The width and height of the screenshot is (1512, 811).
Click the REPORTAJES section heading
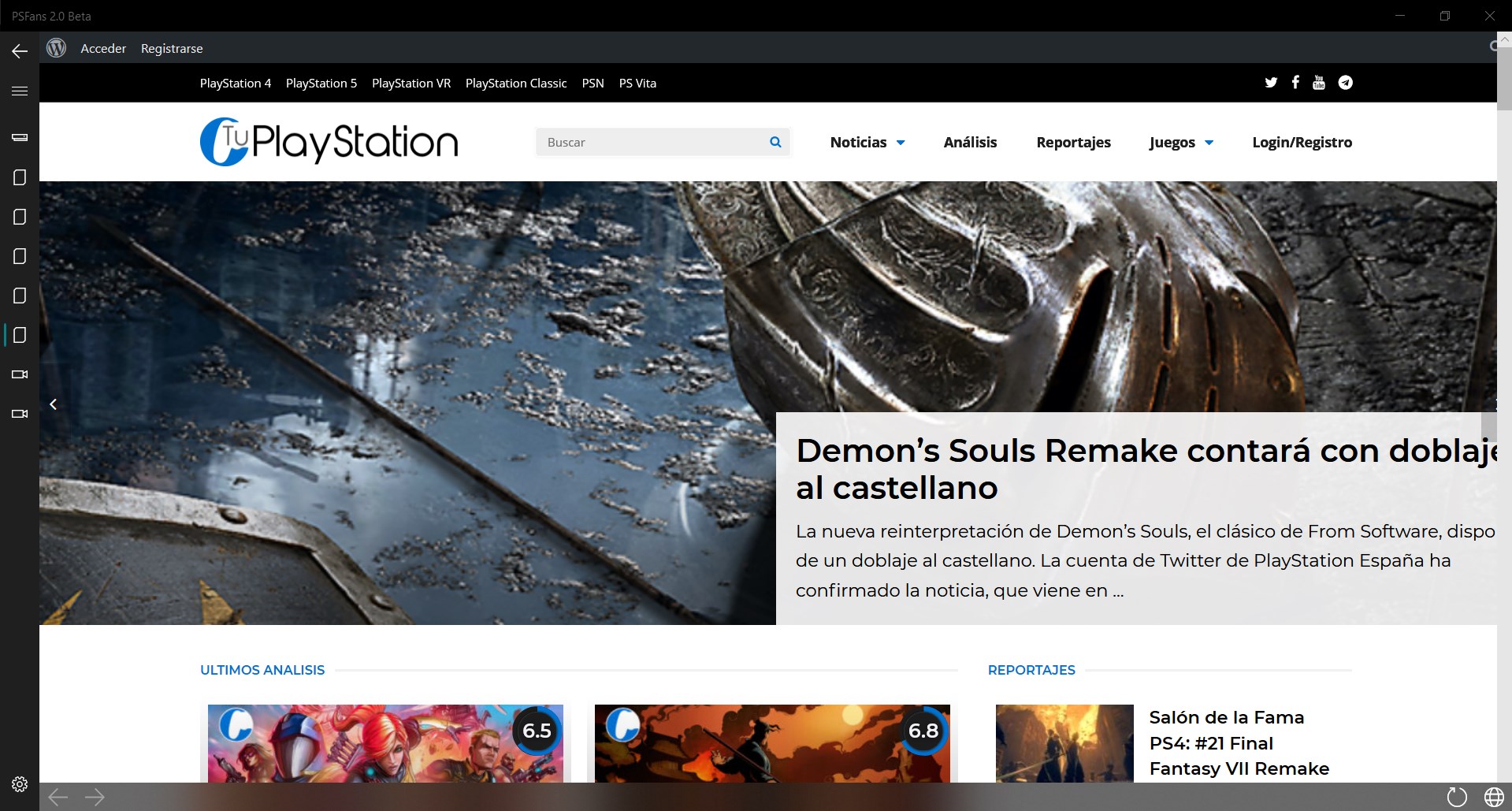point(1031,670)
